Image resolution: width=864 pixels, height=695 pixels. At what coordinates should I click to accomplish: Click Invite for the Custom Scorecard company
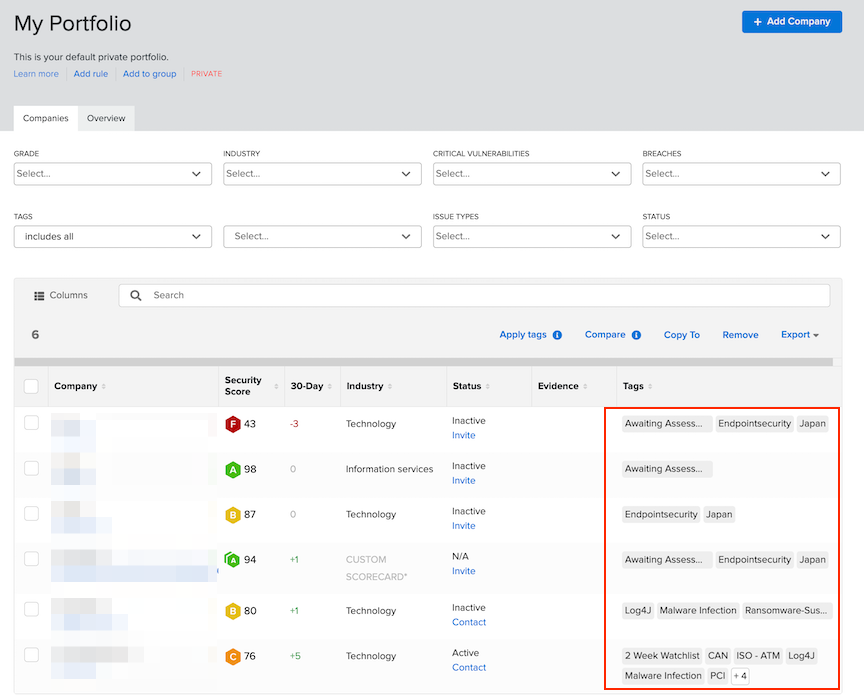[463, 572]
